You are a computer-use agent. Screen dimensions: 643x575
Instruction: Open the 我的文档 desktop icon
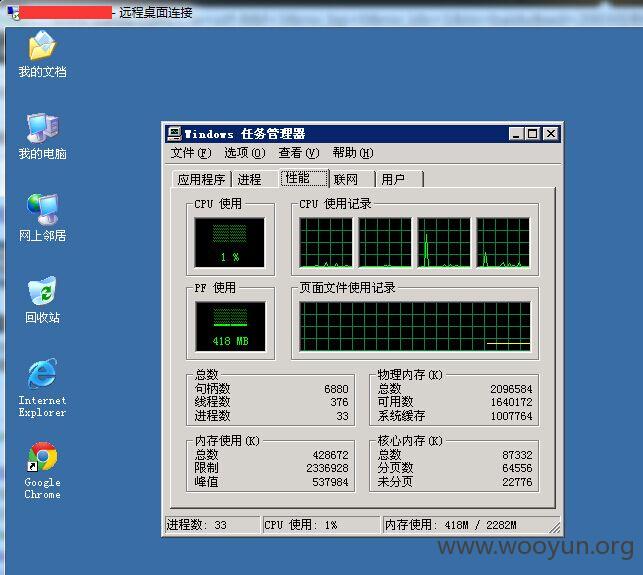42,54
